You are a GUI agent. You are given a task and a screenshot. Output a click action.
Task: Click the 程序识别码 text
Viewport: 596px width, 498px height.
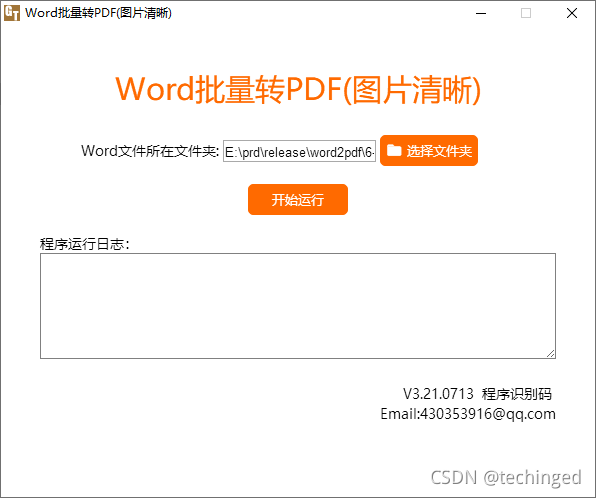pos(517,394)
